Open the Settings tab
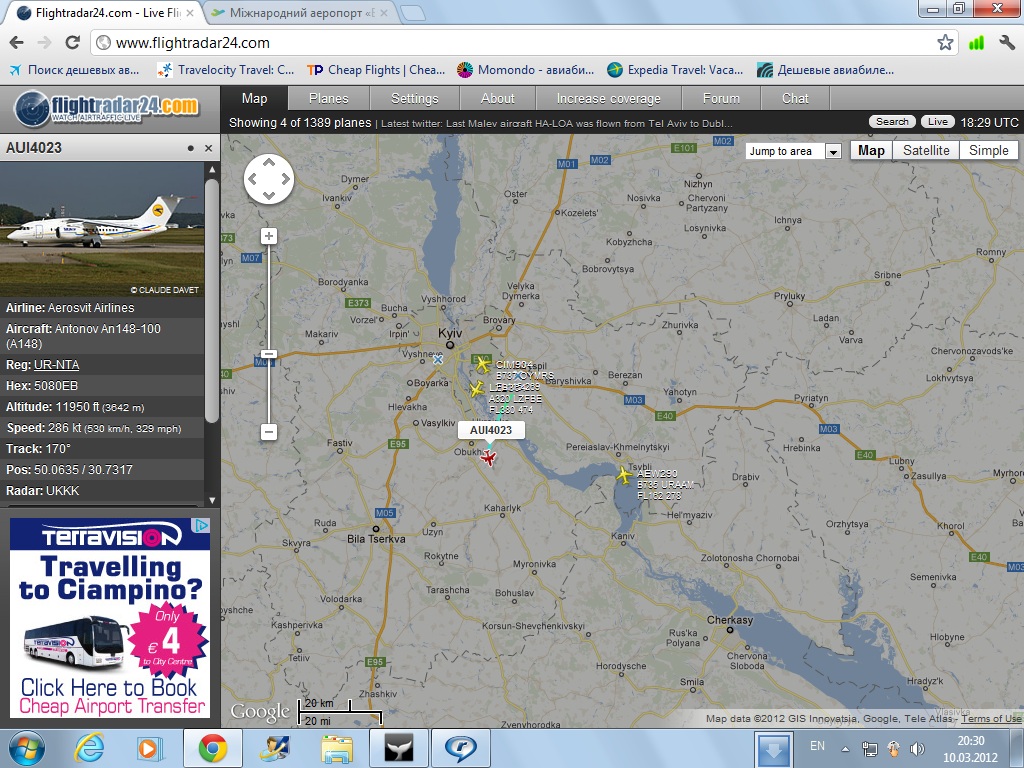The width and height of the screenshot is (1024, 768). (414, 98)
